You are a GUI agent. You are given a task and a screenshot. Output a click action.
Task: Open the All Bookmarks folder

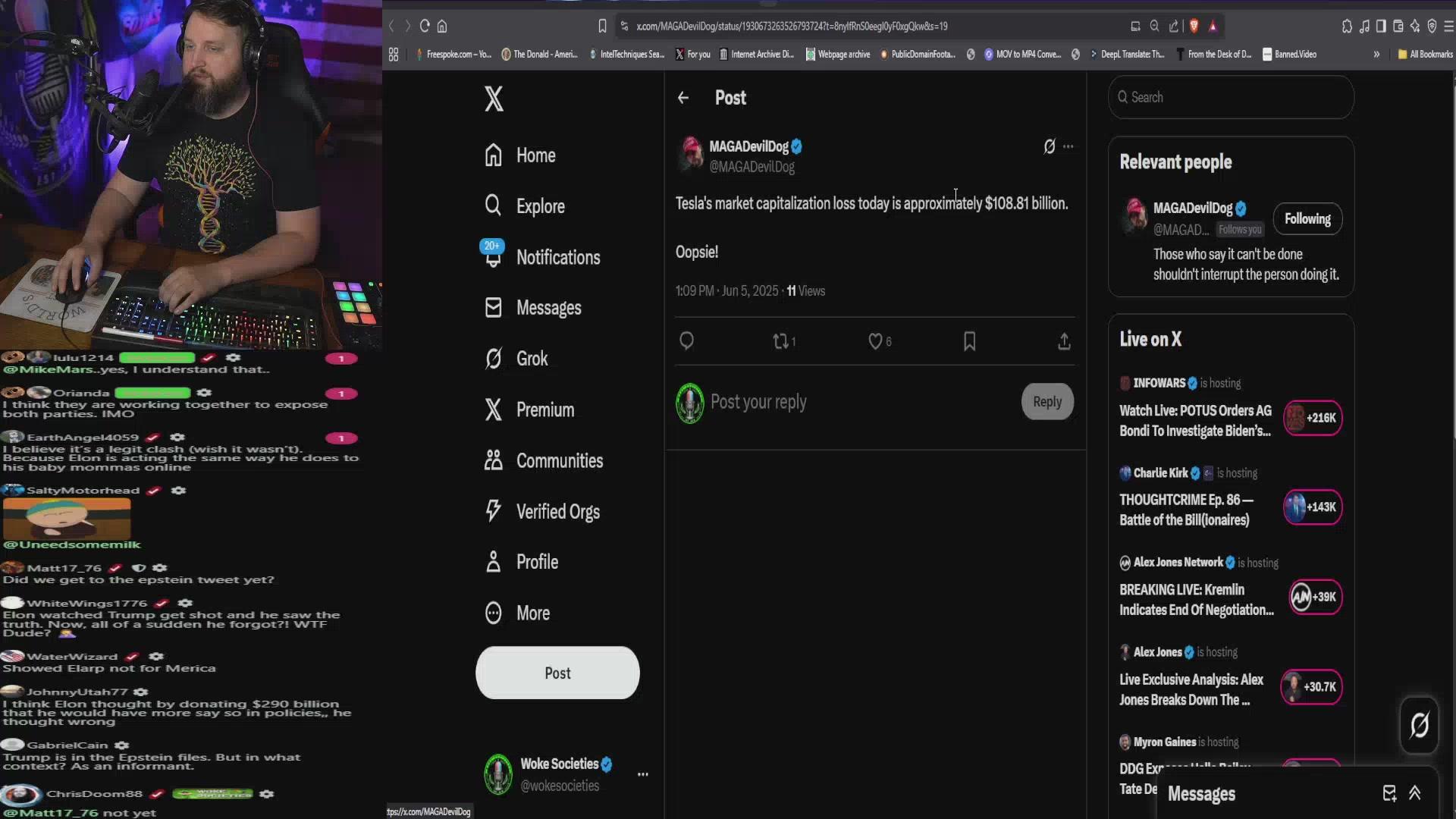click(1425, 54)
